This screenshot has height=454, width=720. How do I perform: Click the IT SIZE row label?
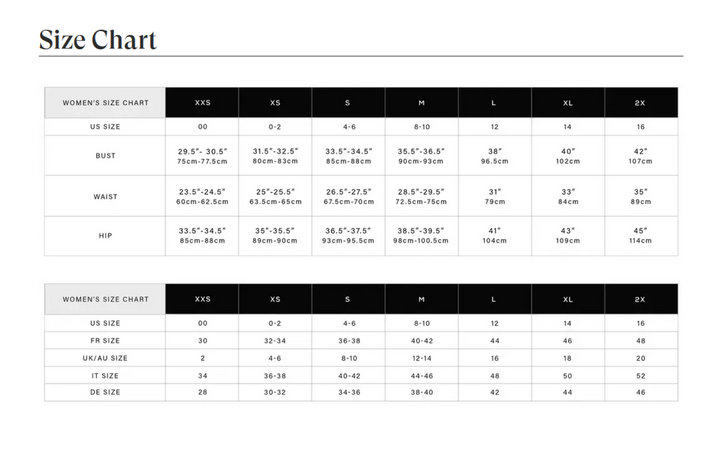coord(105,375)
